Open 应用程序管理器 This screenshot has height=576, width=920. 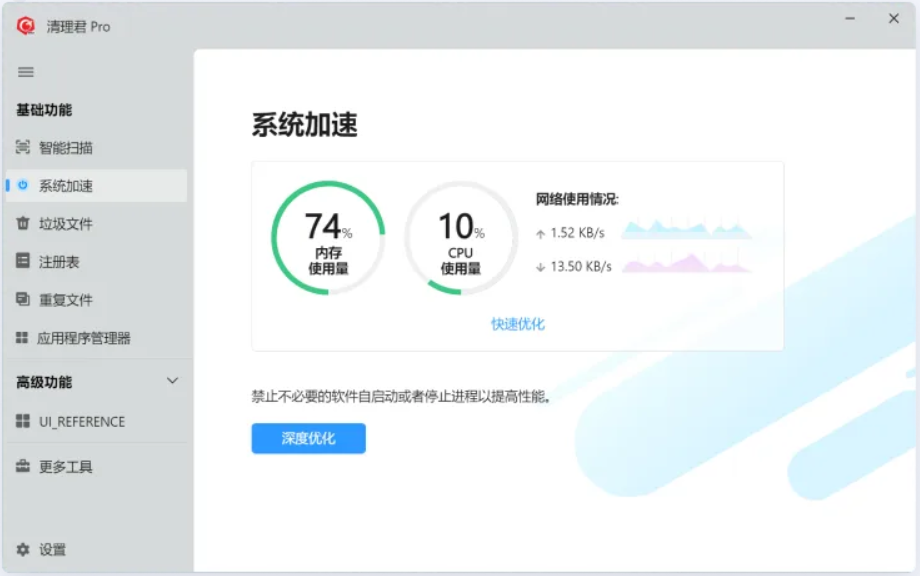tap(96, 337)
